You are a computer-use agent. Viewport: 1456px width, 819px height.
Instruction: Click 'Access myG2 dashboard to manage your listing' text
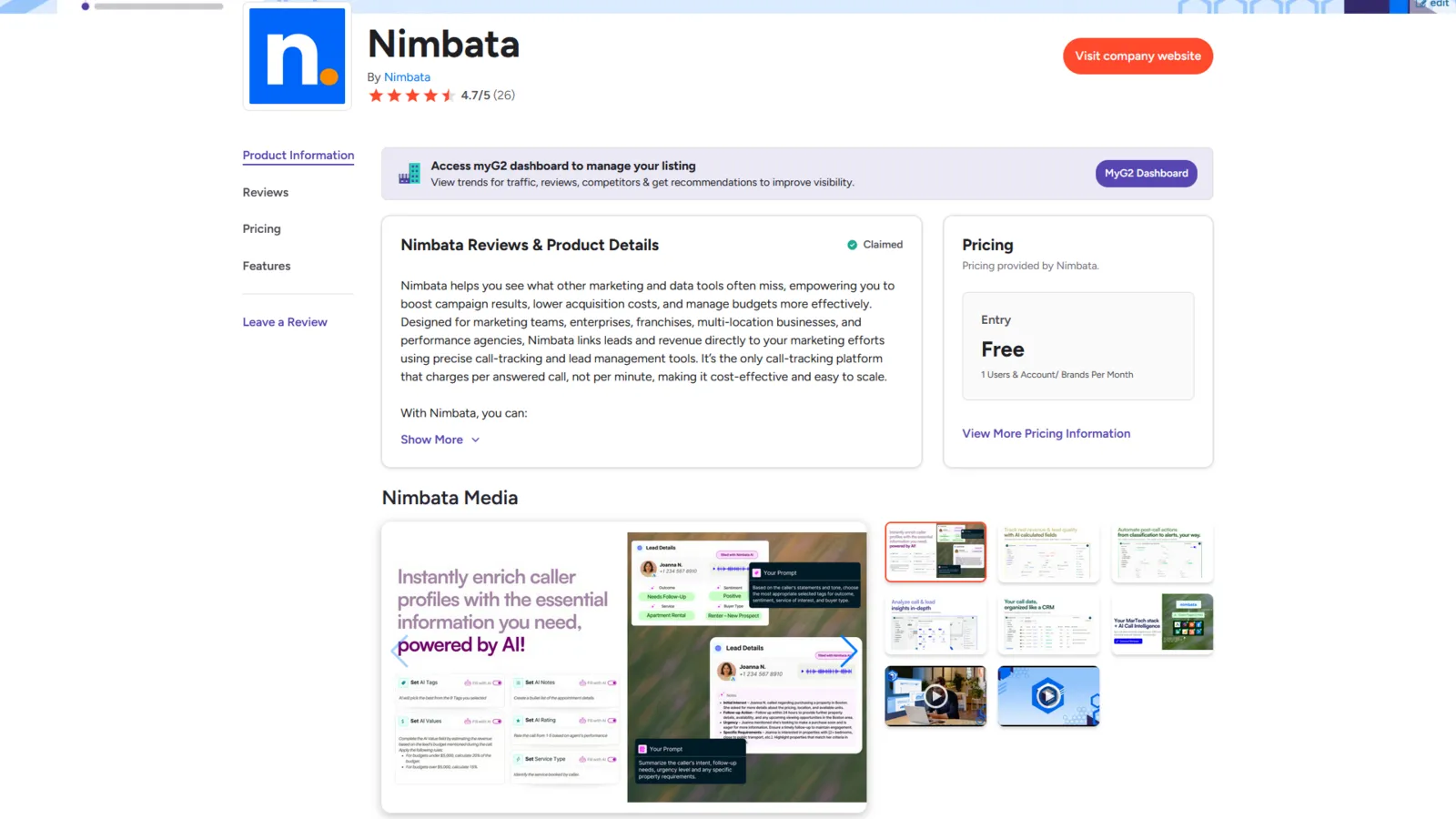[563, 166]
